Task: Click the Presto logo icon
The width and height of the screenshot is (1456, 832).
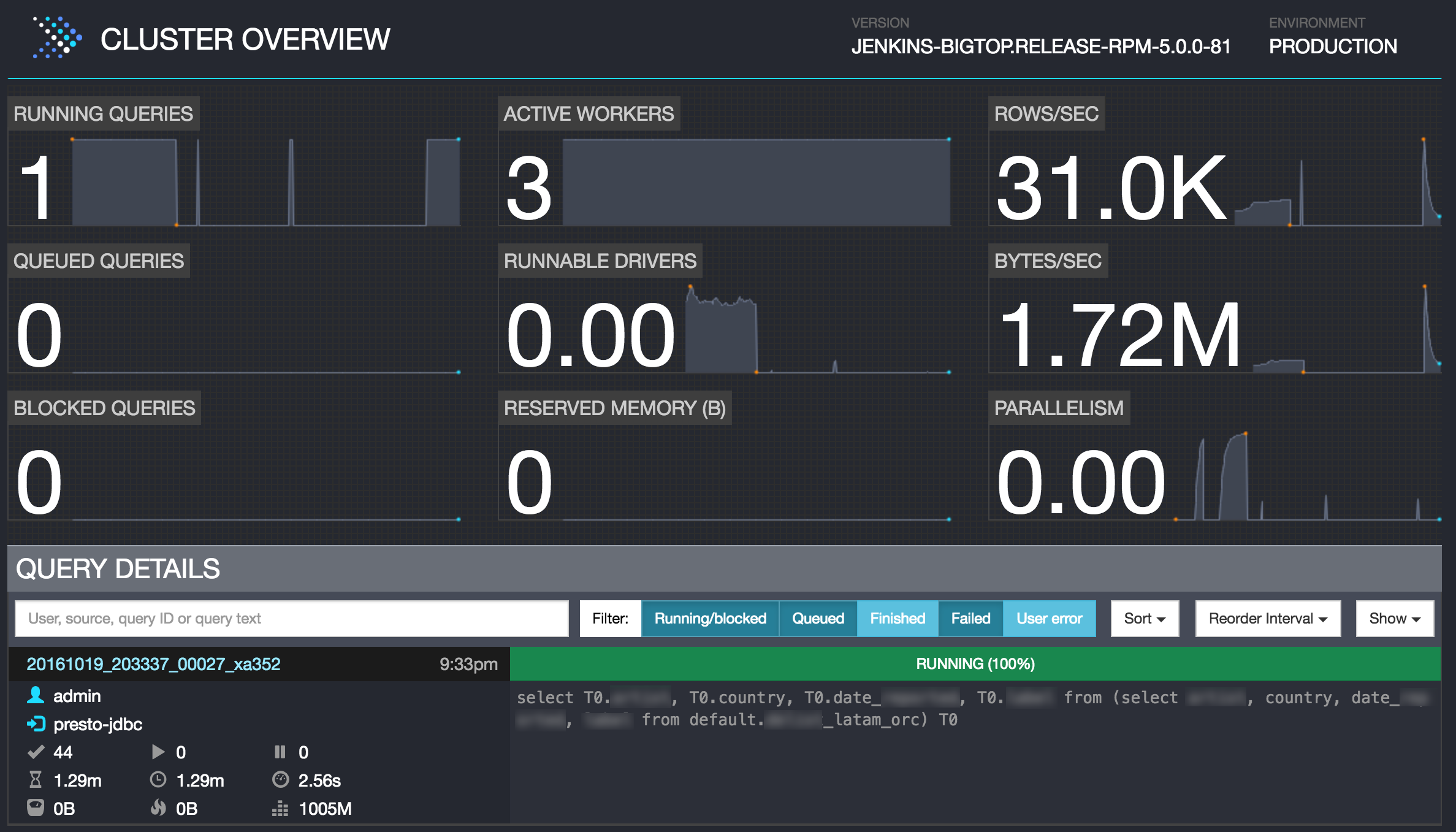Action: pos(57,38)
